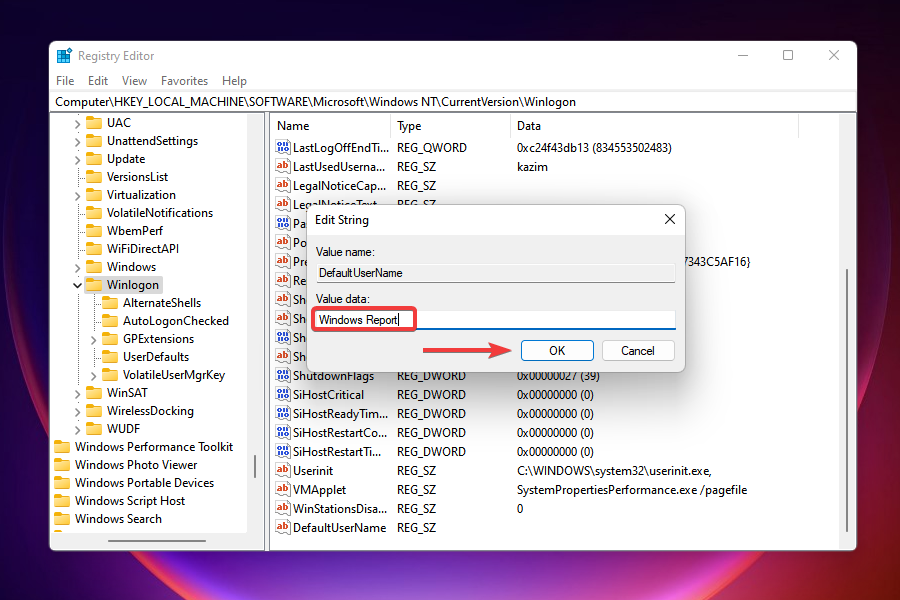Click the Virtualization folder icon
900x600 pixels.
pos(94,195)
